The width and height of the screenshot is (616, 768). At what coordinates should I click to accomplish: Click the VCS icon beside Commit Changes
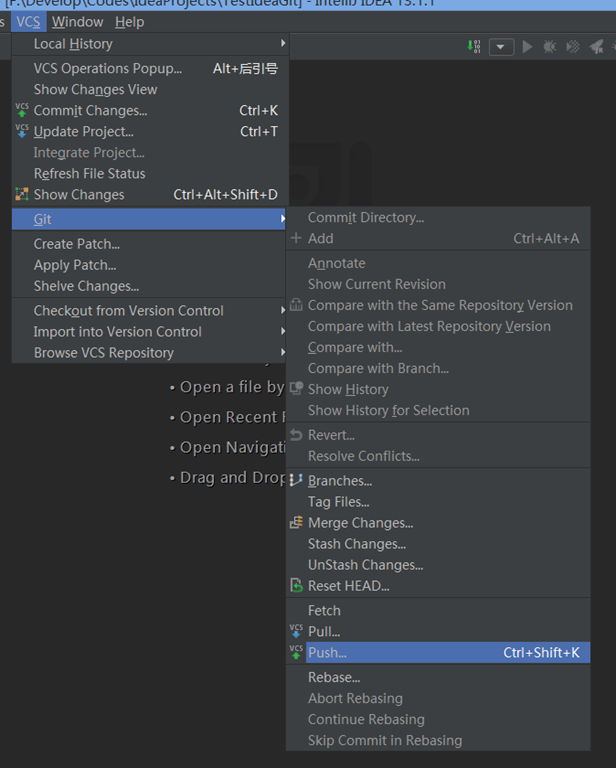click(x=22, y=110)
